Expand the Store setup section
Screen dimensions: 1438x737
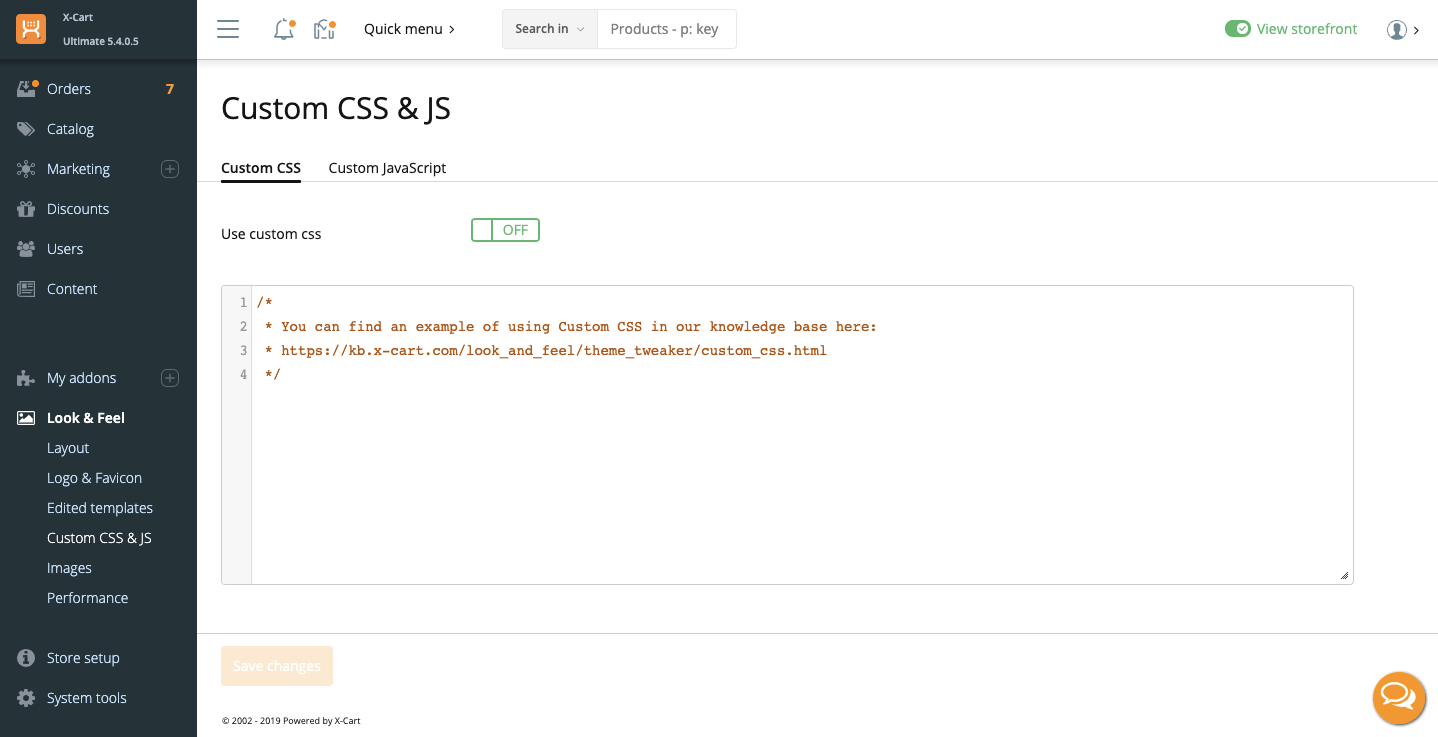click(x=83, y=658)
